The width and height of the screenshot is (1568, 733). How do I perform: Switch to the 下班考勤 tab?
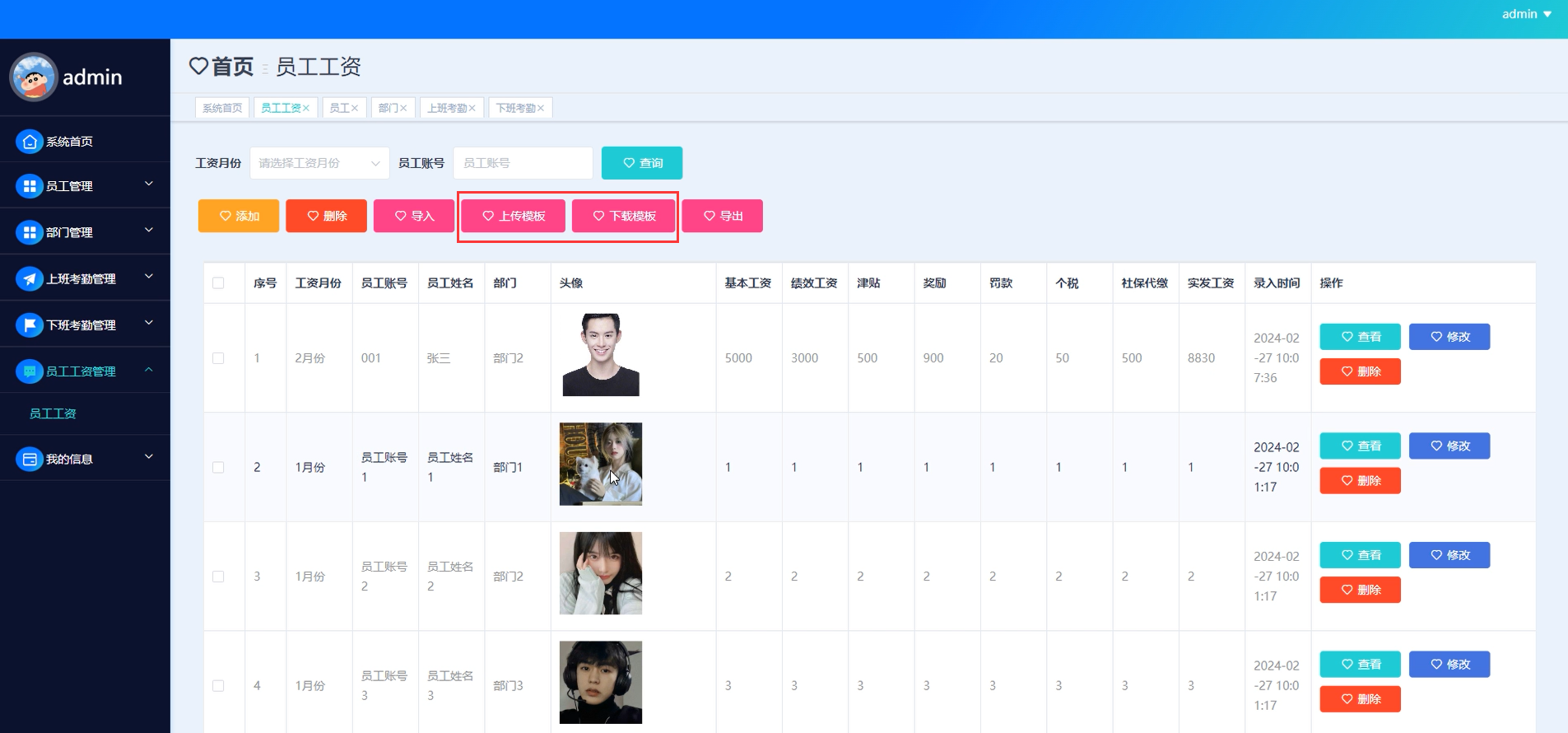pos(515,108)
